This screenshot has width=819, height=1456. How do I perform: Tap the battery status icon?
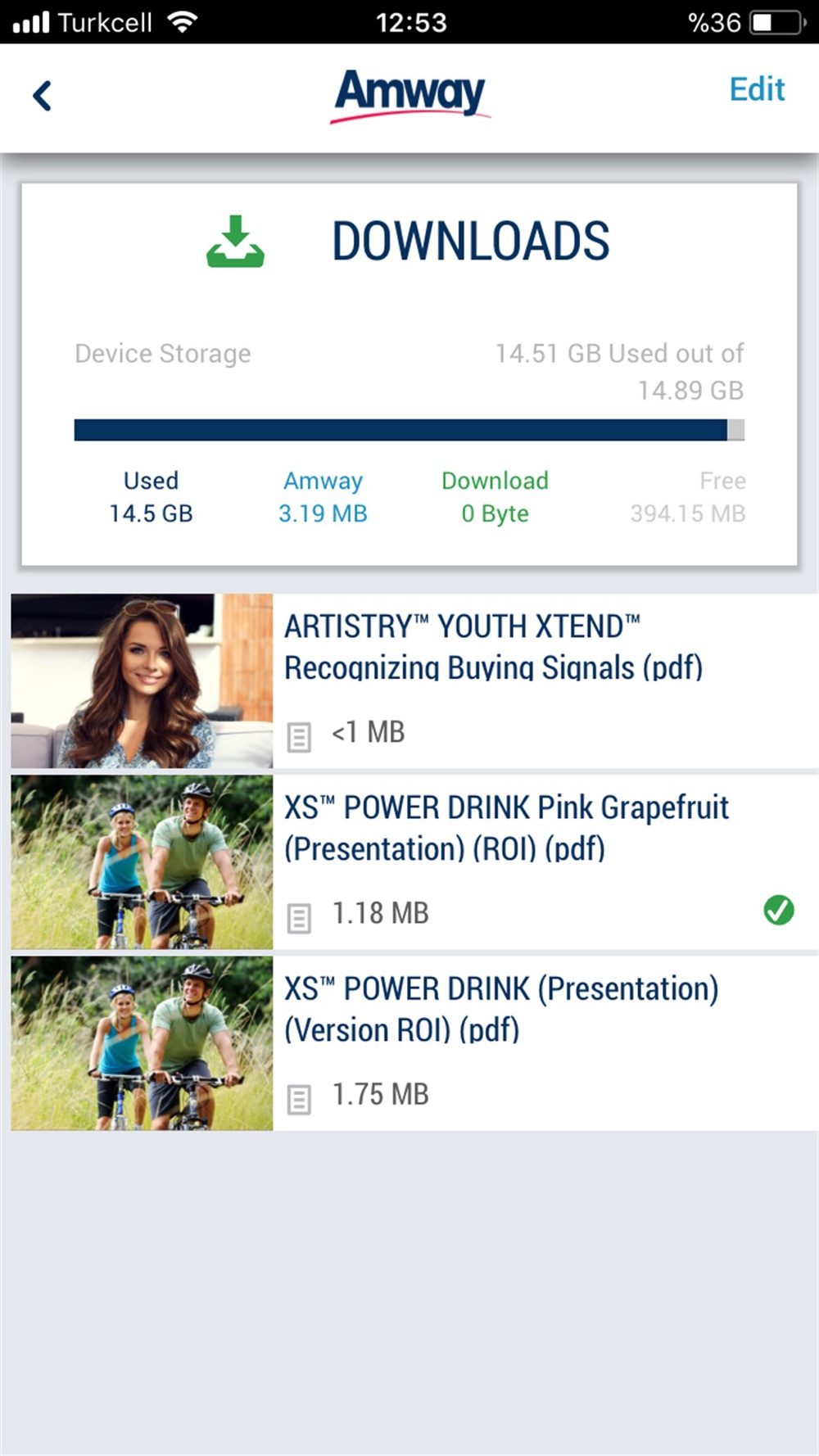[777, 22]
